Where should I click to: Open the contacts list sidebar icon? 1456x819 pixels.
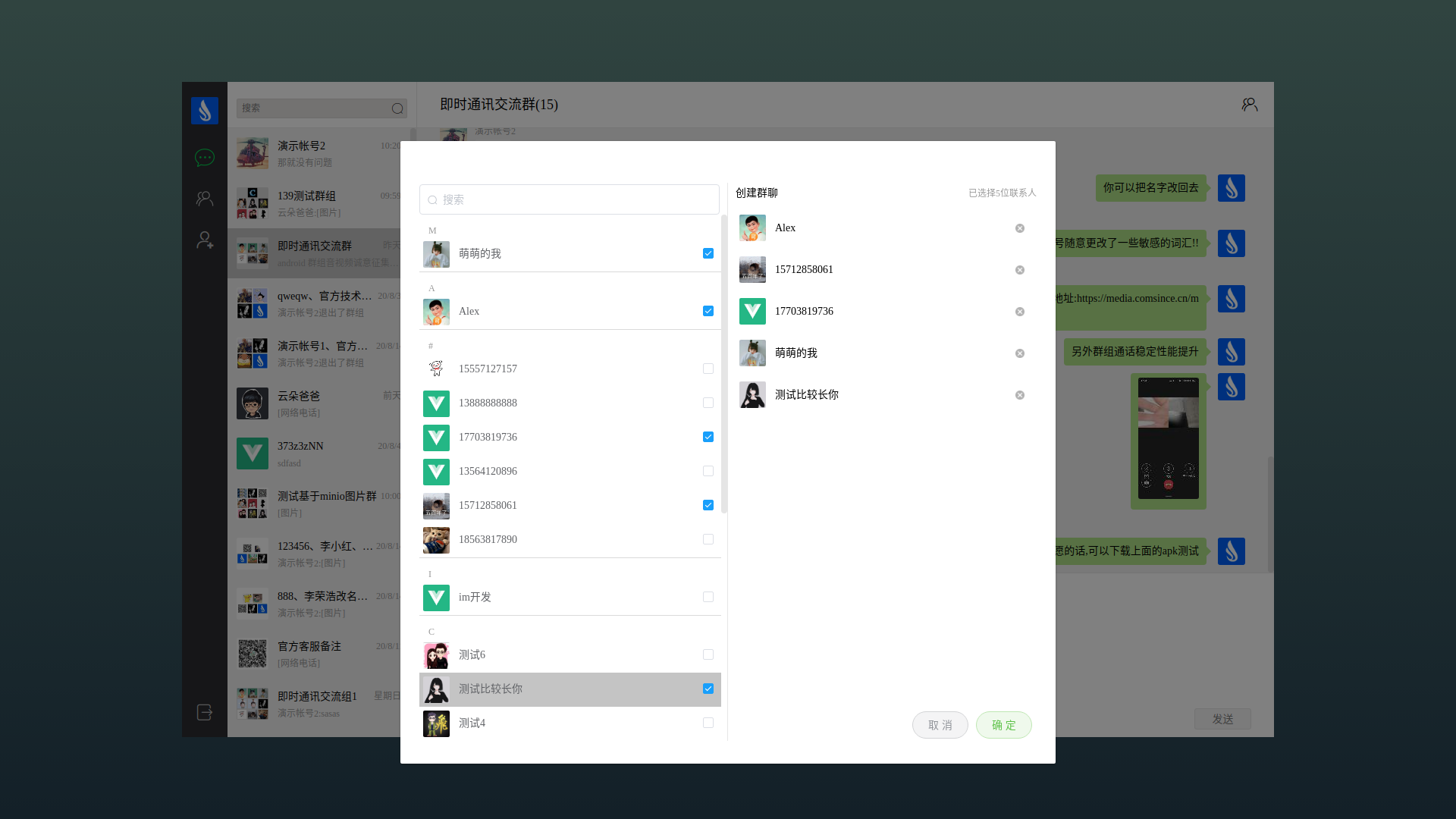[x=205, y=199]
